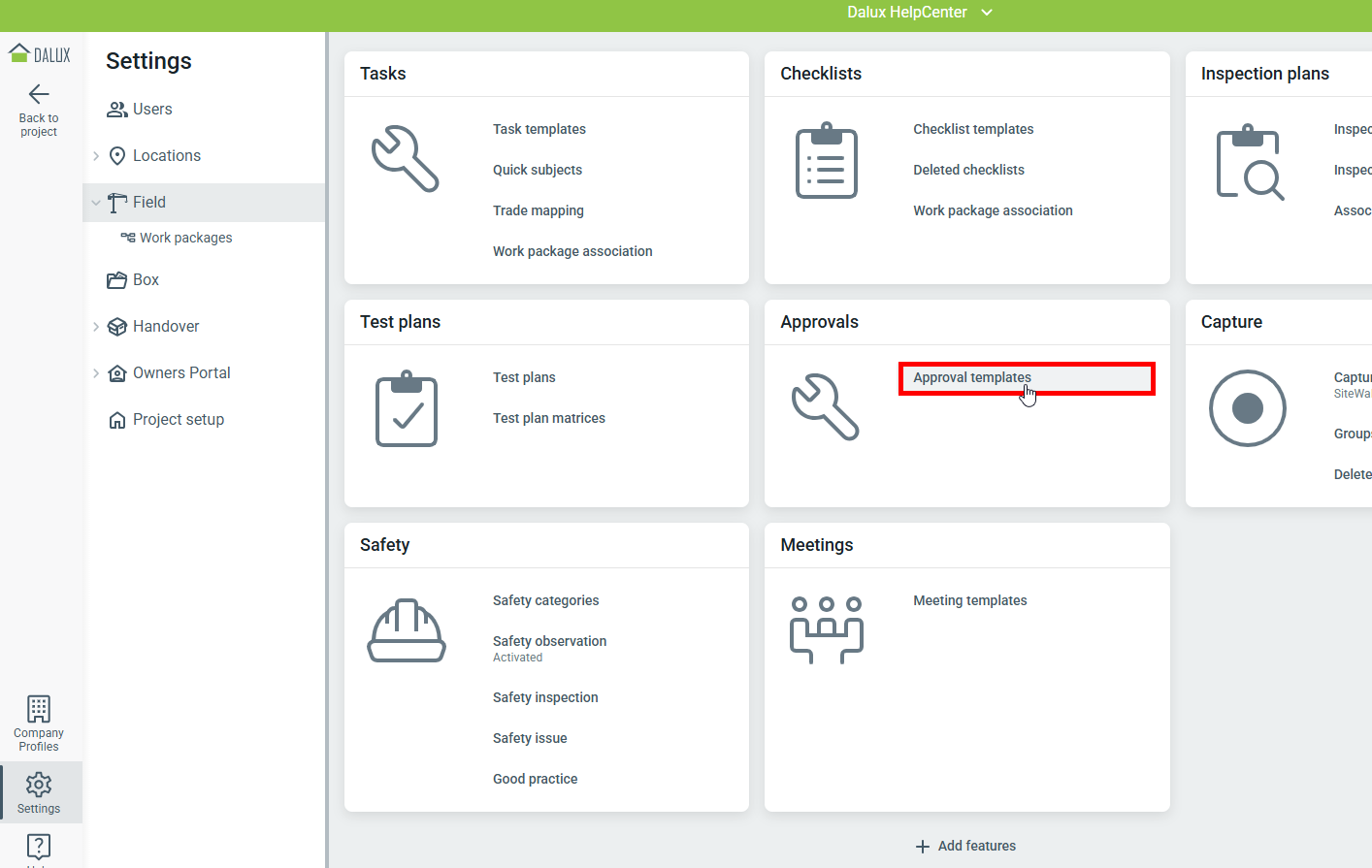
Task: Click the Test plans clipboard checkmark icon
Action: point(407,409)
